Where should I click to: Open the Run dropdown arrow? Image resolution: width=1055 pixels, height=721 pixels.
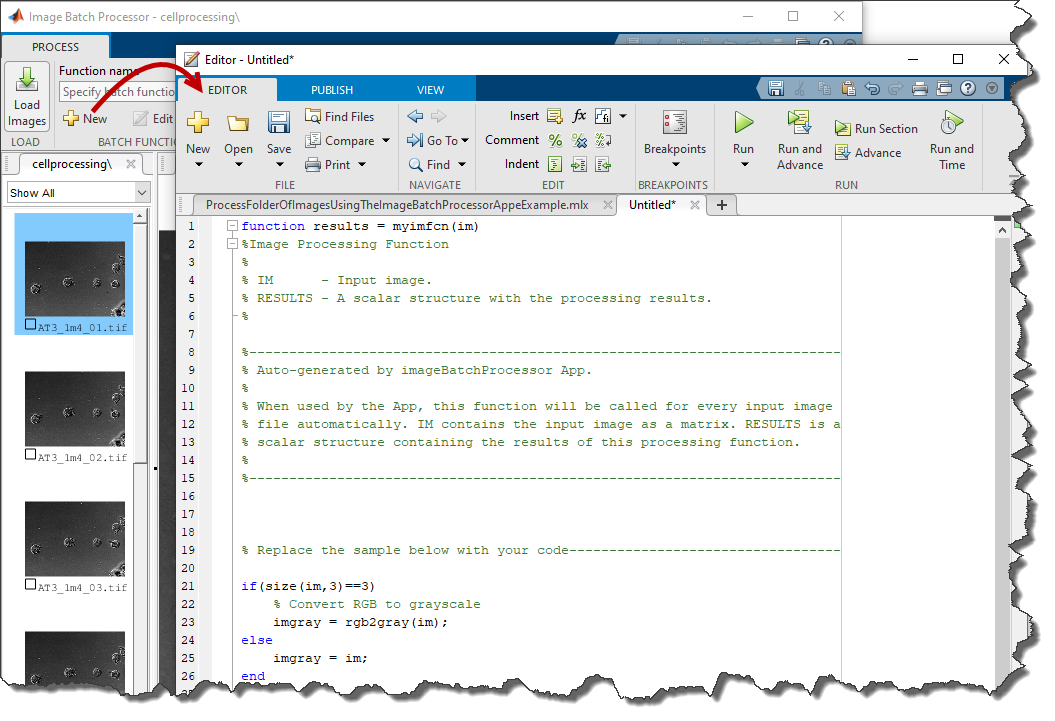[x=744, y=165]
